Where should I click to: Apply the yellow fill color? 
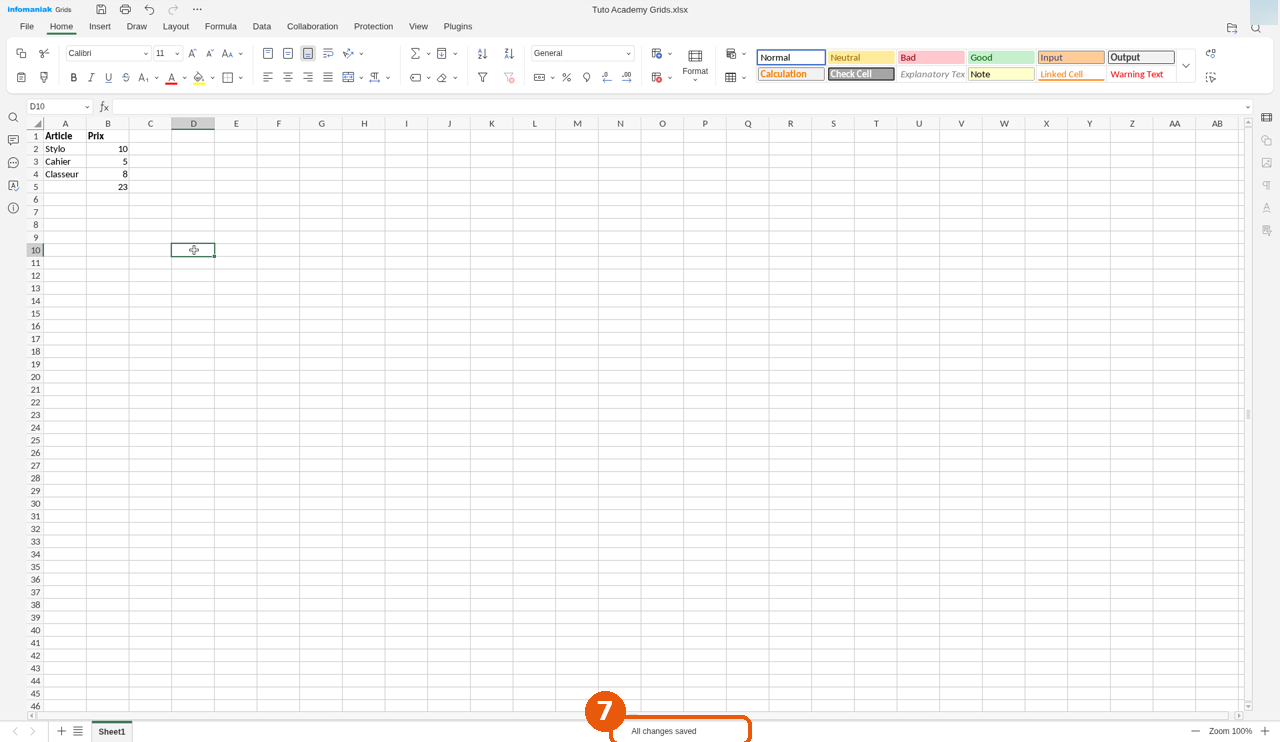pos(198,77)
